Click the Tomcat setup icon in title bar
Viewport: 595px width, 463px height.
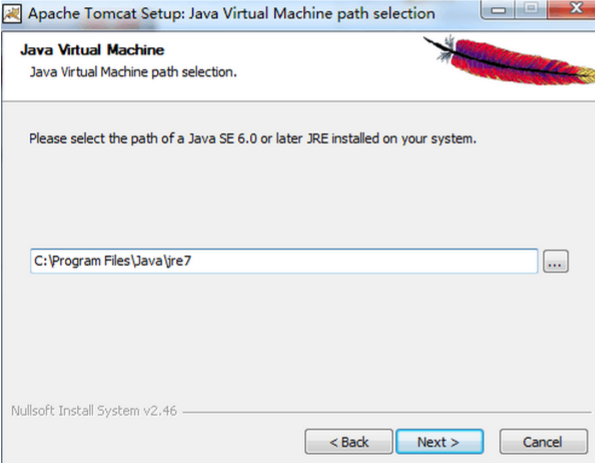(x=12, y=14)
